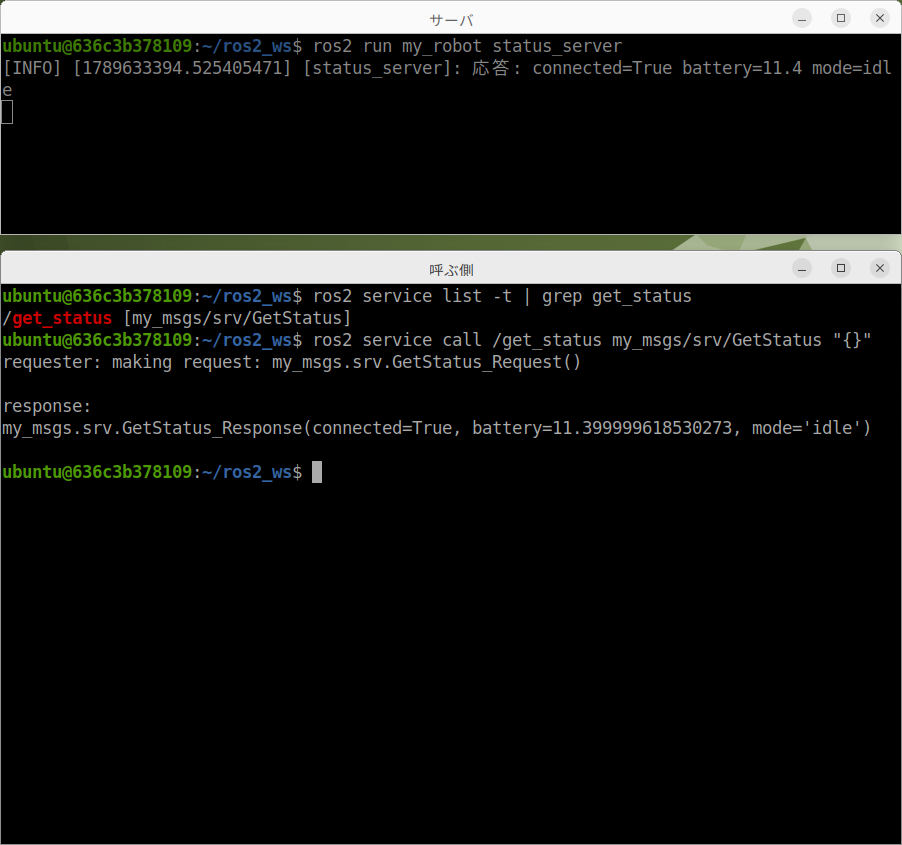Click the [INFO] log tag in server
902x845 pixels.
[x=32, y=68]
